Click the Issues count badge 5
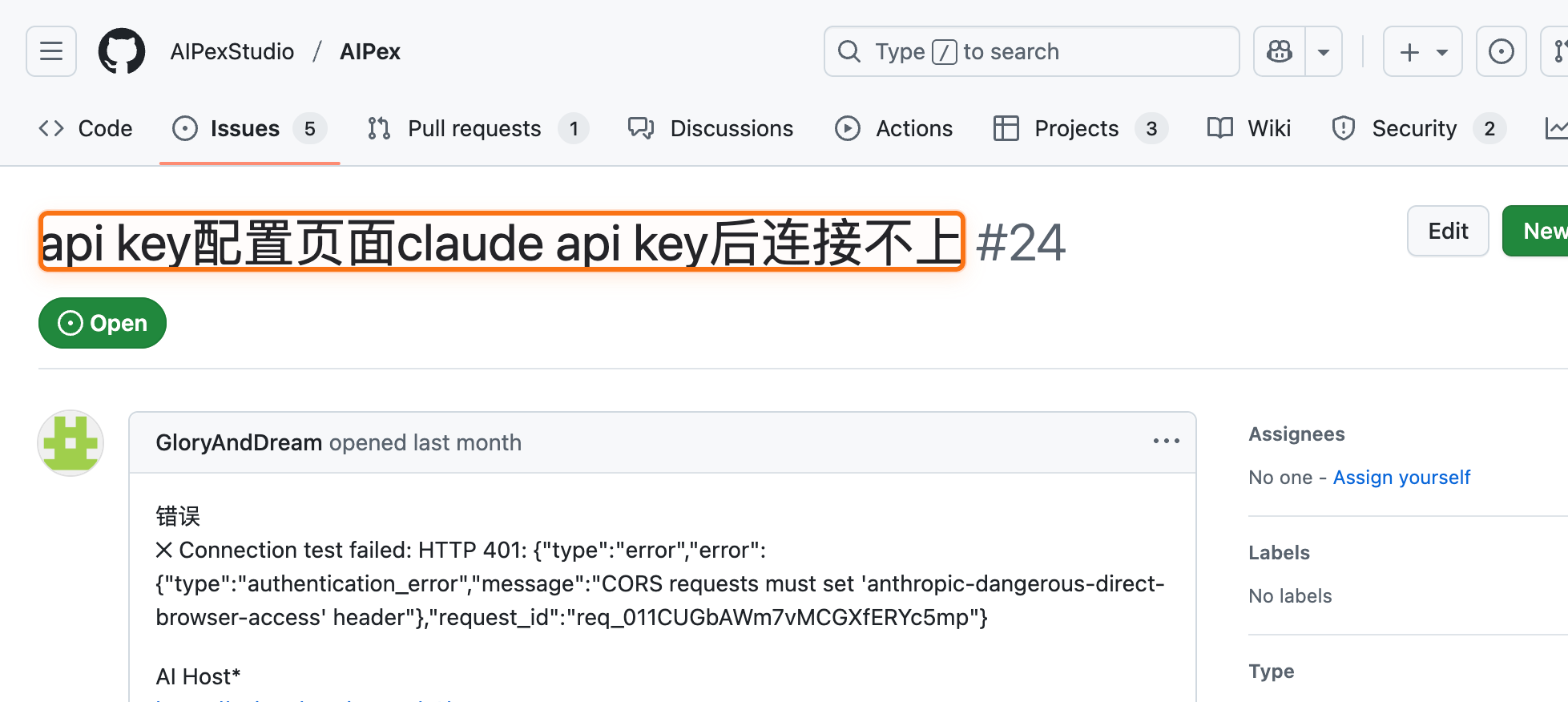The width and height of the screenshot is (1568, 702). (x=310, y=128)
